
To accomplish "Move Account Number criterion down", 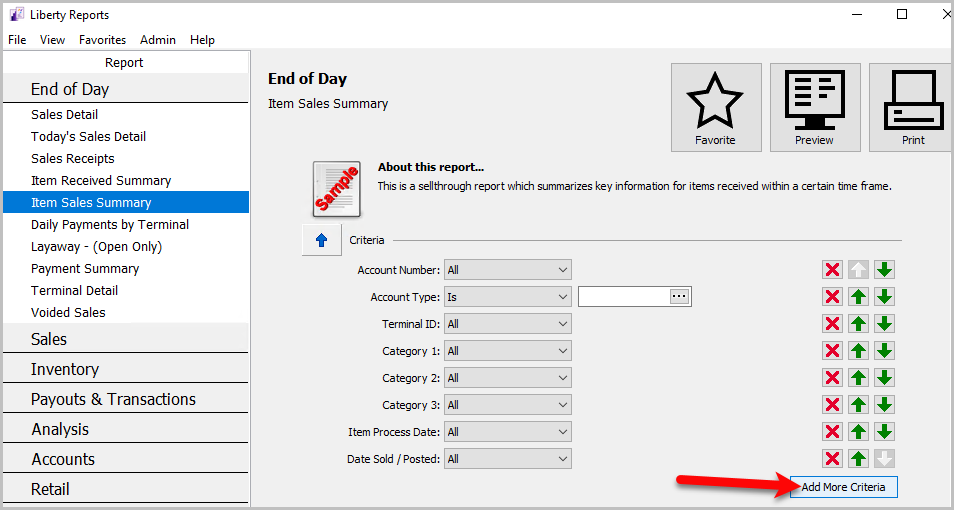I will (885, 270).
